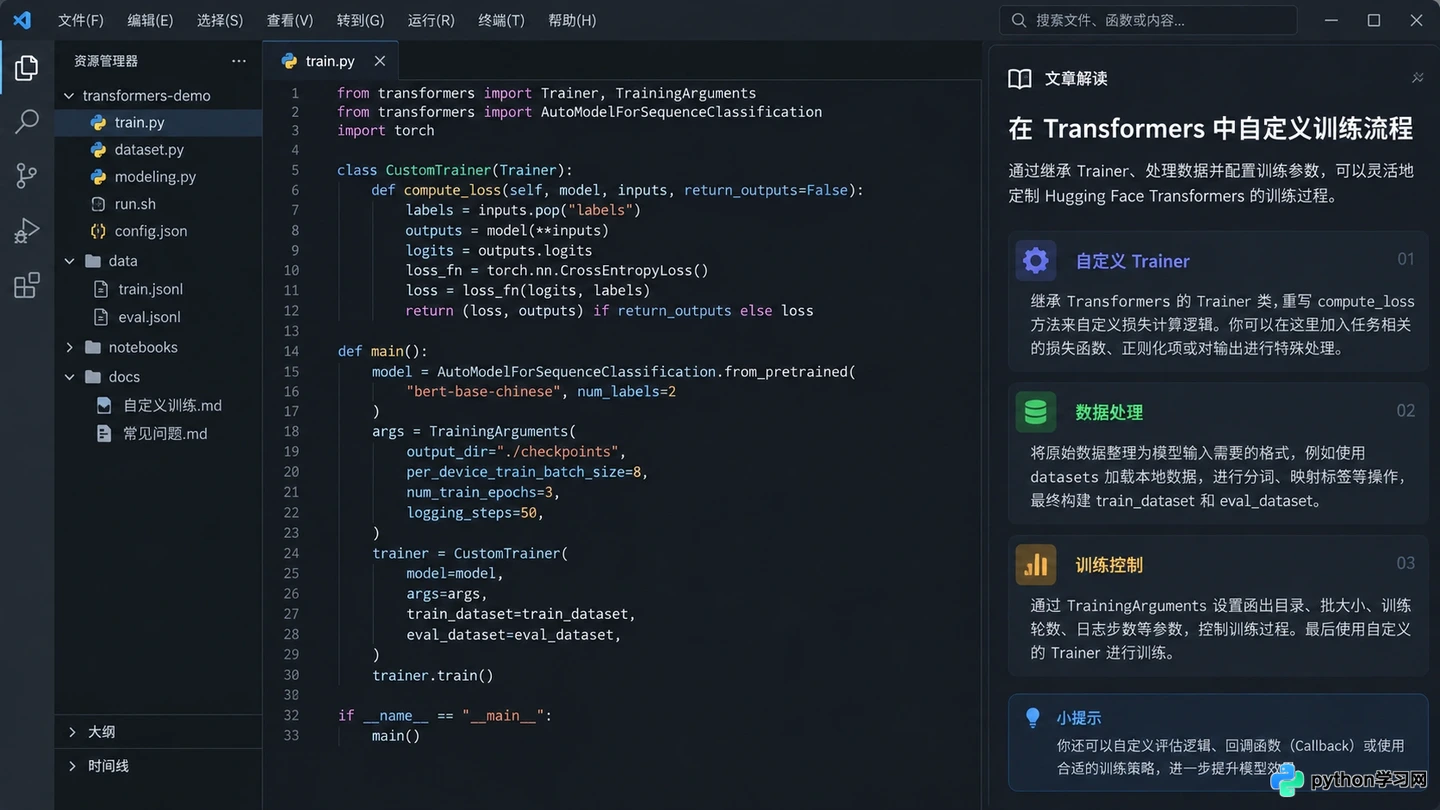1440x810 pixels.
Task: Open the 终端(T) menu
Action: (501, 20)
